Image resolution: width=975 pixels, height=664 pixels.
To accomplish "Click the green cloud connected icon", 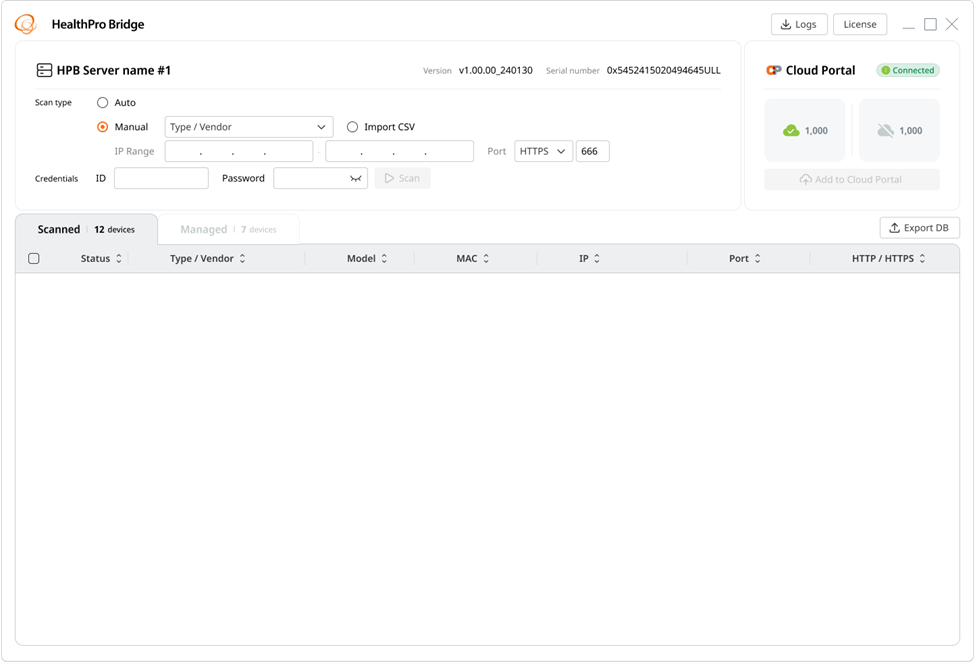I will pos(791,131).
